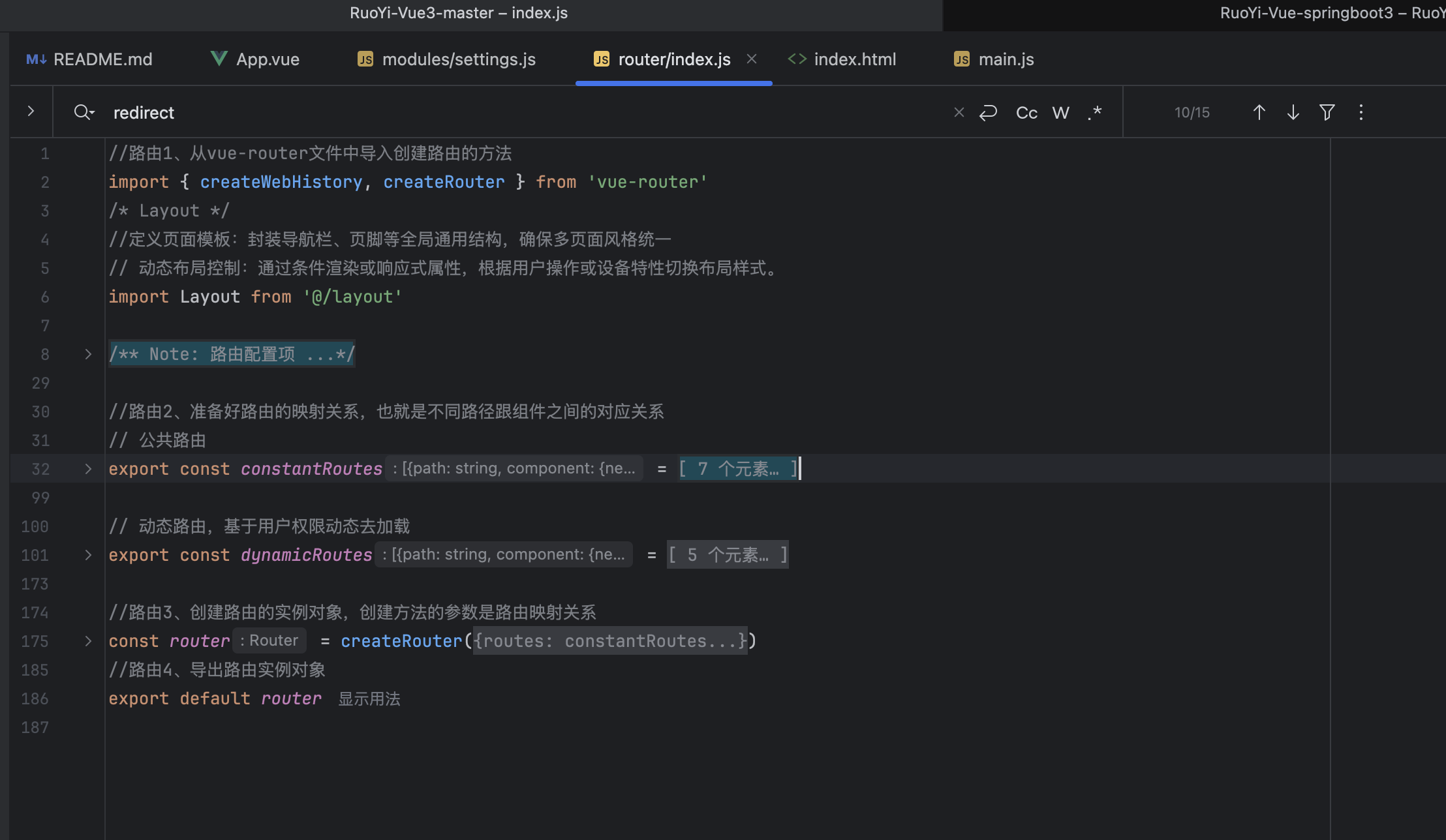Click the search history magnifier icon

pyautogui.click(x=84, y=112)
